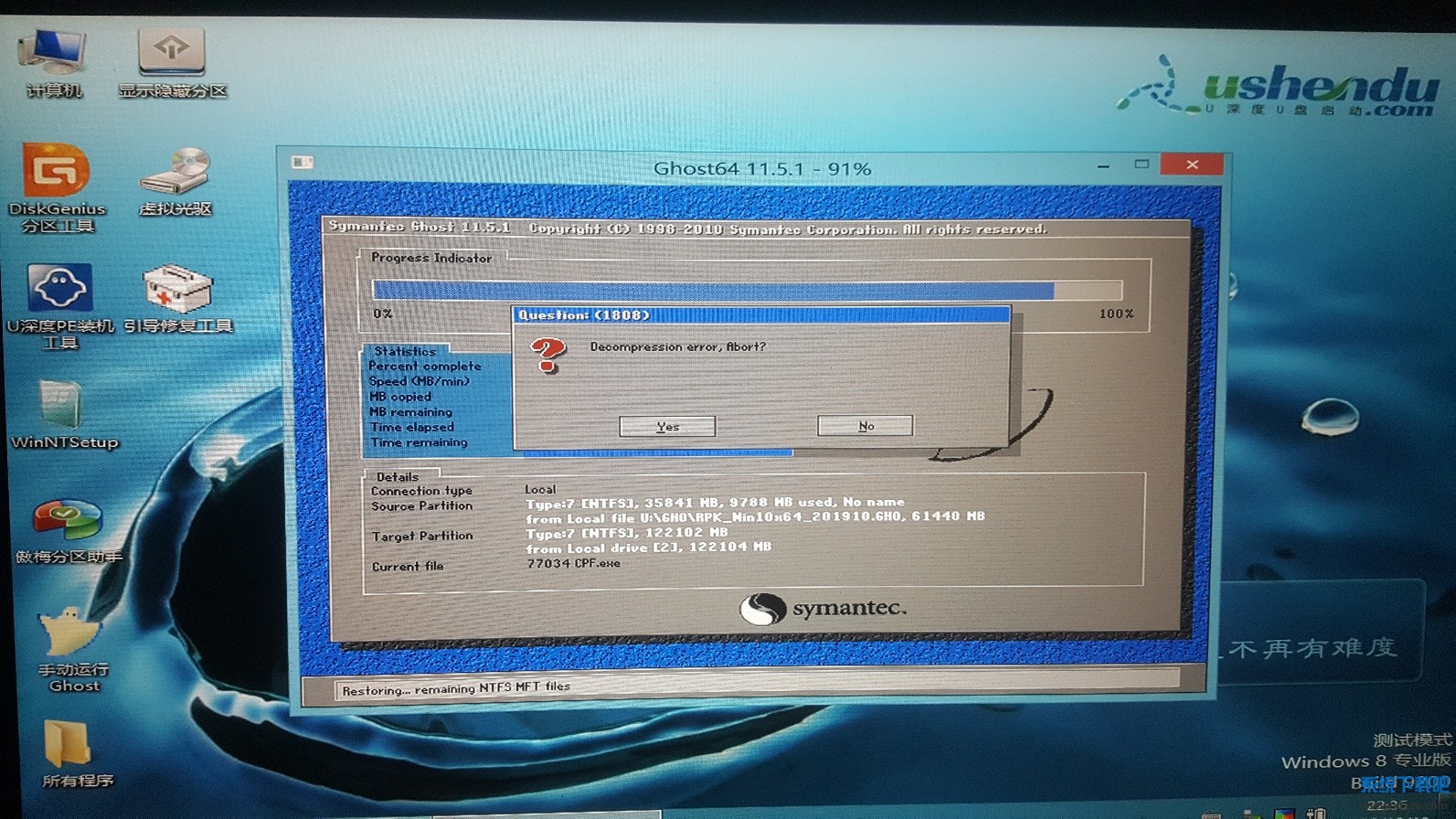This screenshot has width=1456, height=819.
Task: Launch 引导修复工具 boot repair icon
Action: click(177, 291)
